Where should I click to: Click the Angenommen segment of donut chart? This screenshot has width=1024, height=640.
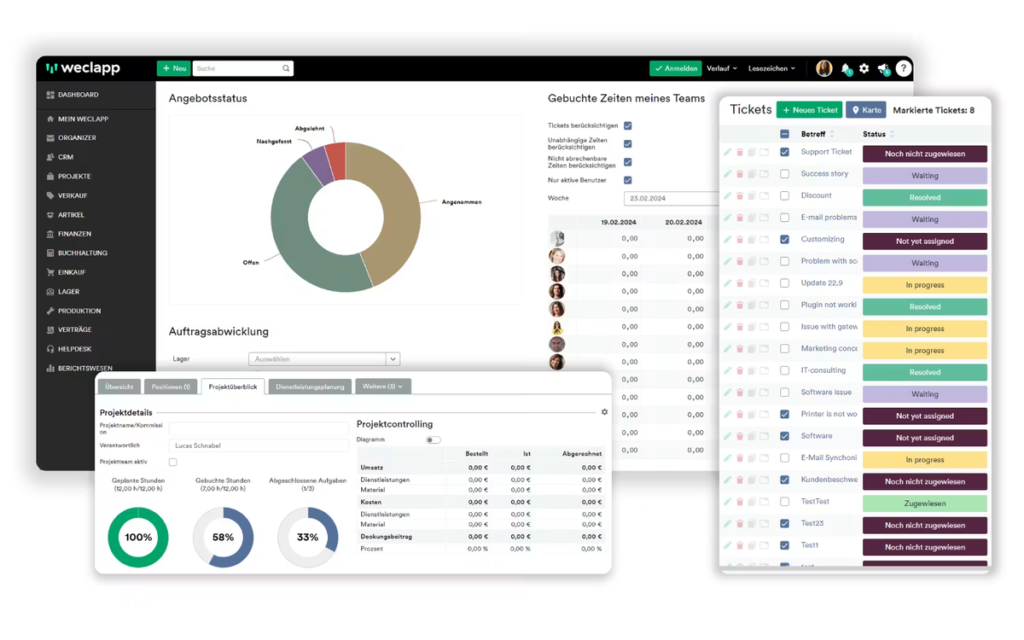click(391, 209)
